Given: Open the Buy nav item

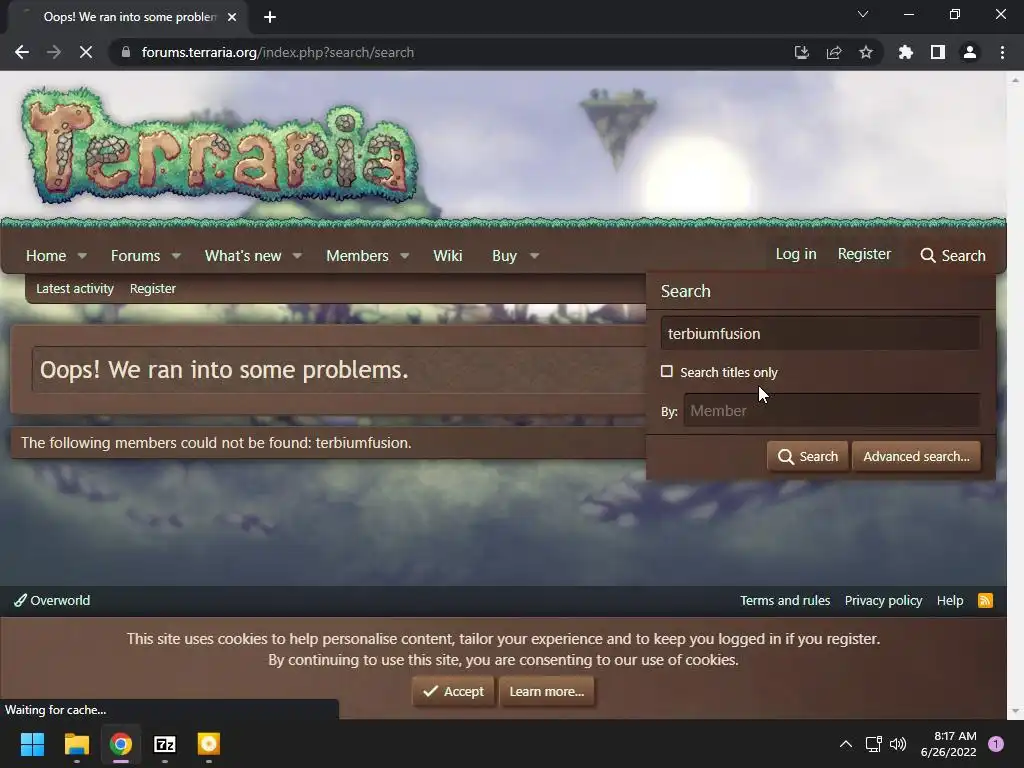Looking at the screenshot, I should 504,255.
